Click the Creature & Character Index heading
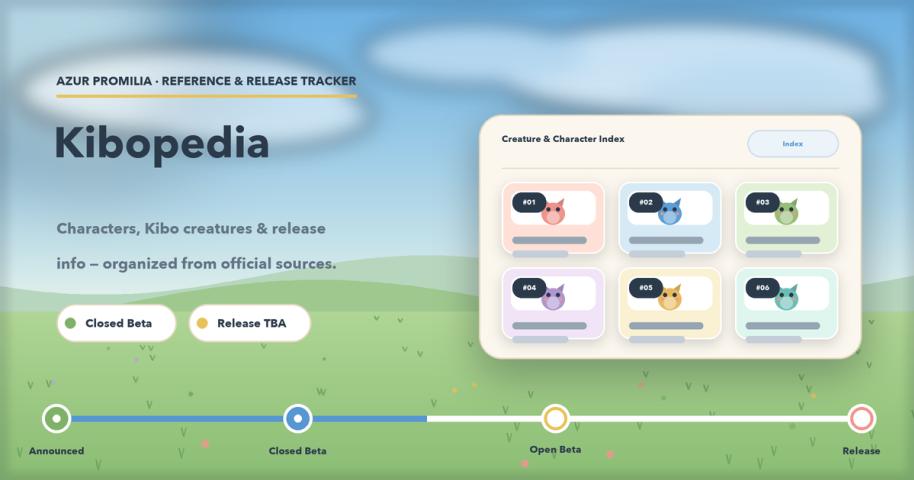Screen dimensions: 914x480 coord(563,139)
